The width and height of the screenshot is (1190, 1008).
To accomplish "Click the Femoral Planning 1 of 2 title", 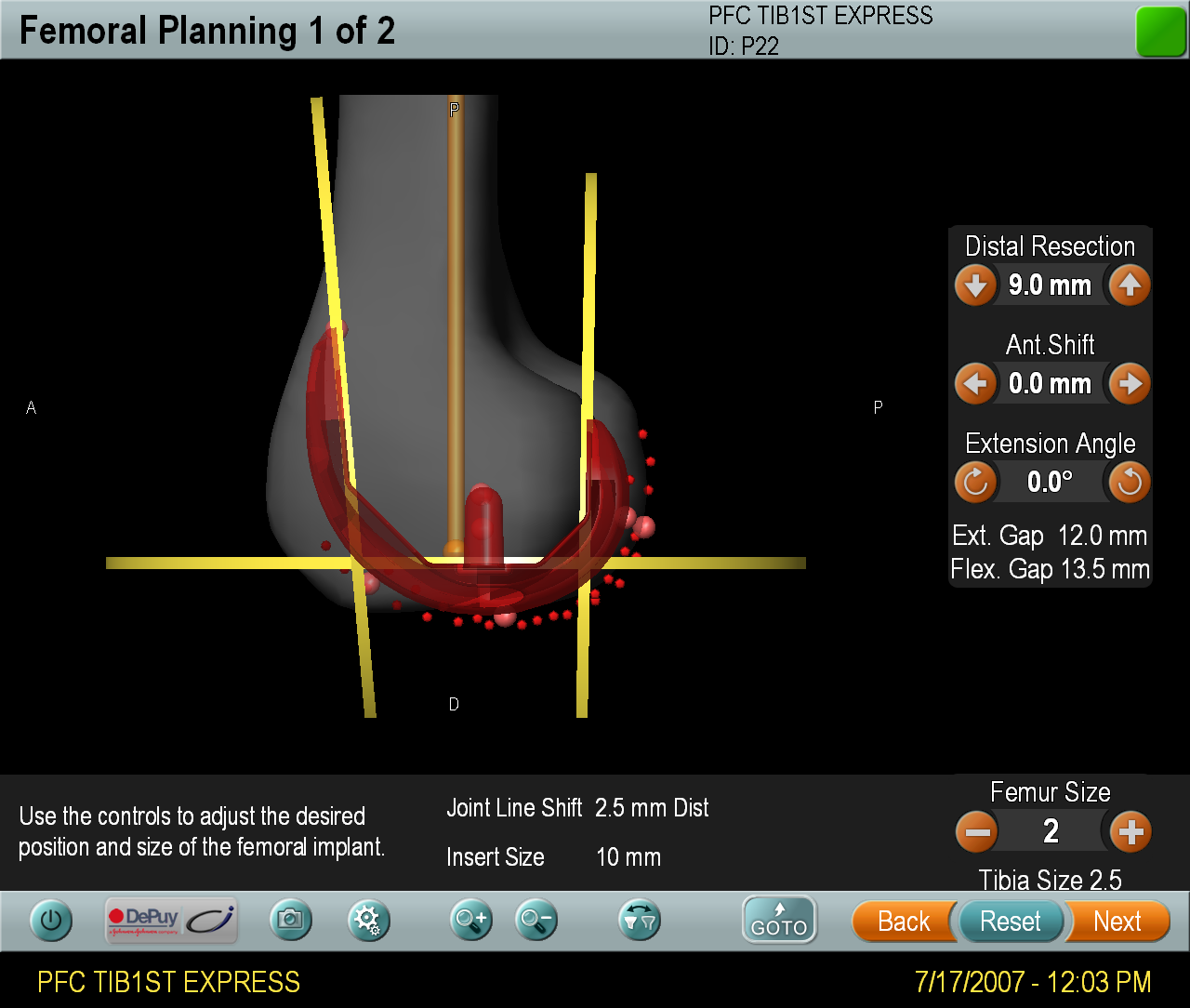I will (x=207, y=31).
